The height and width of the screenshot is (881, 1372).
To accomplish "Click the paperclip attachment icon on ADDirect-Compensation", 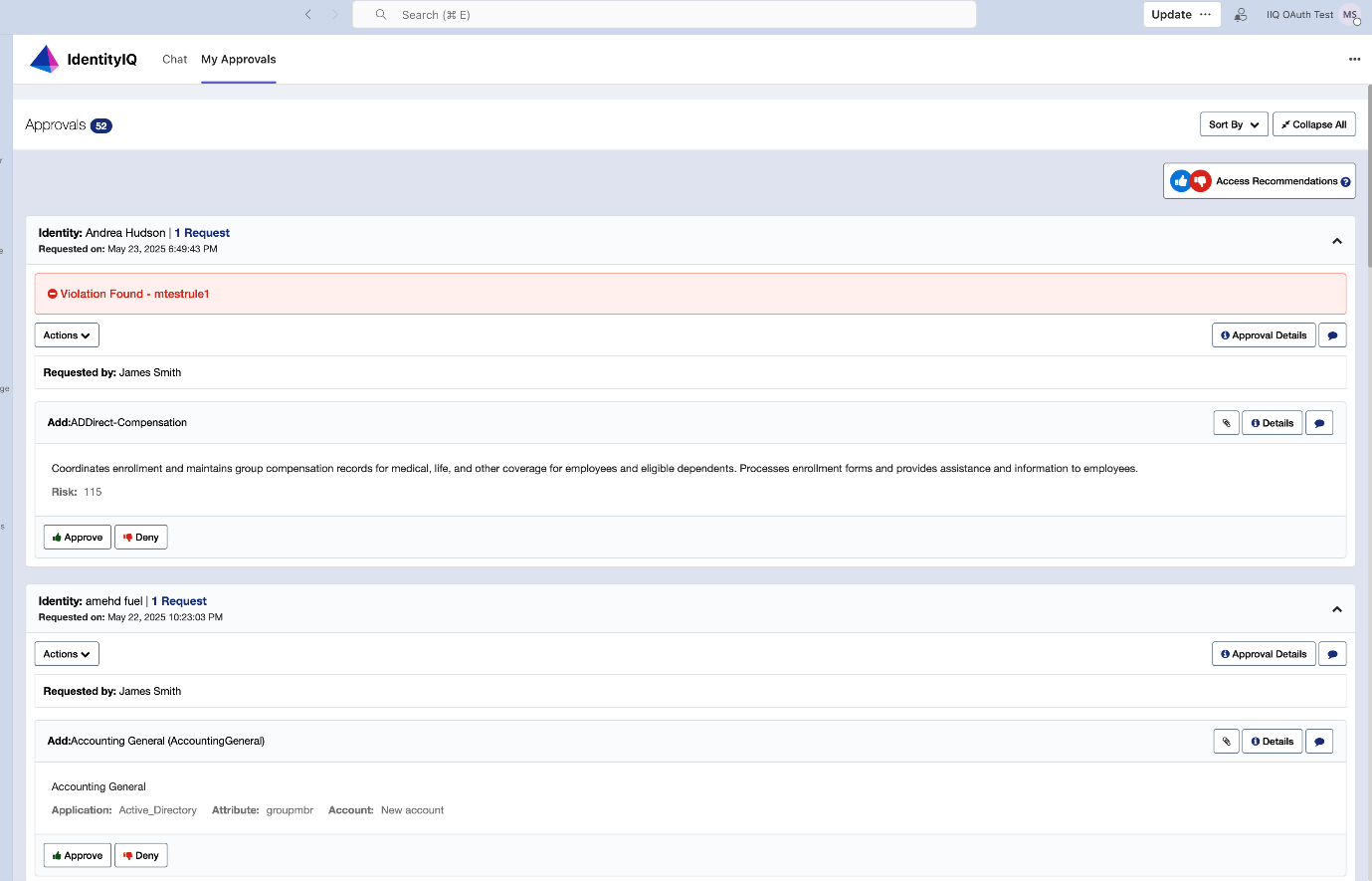I will [1226, 422].
